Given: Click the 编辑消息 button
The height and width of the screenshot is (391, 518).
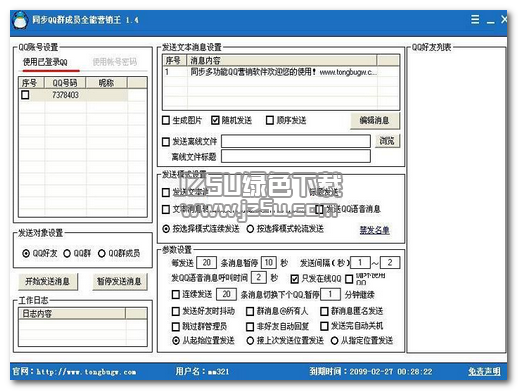Looking at the screenshot, I should (x=374, y=120).
